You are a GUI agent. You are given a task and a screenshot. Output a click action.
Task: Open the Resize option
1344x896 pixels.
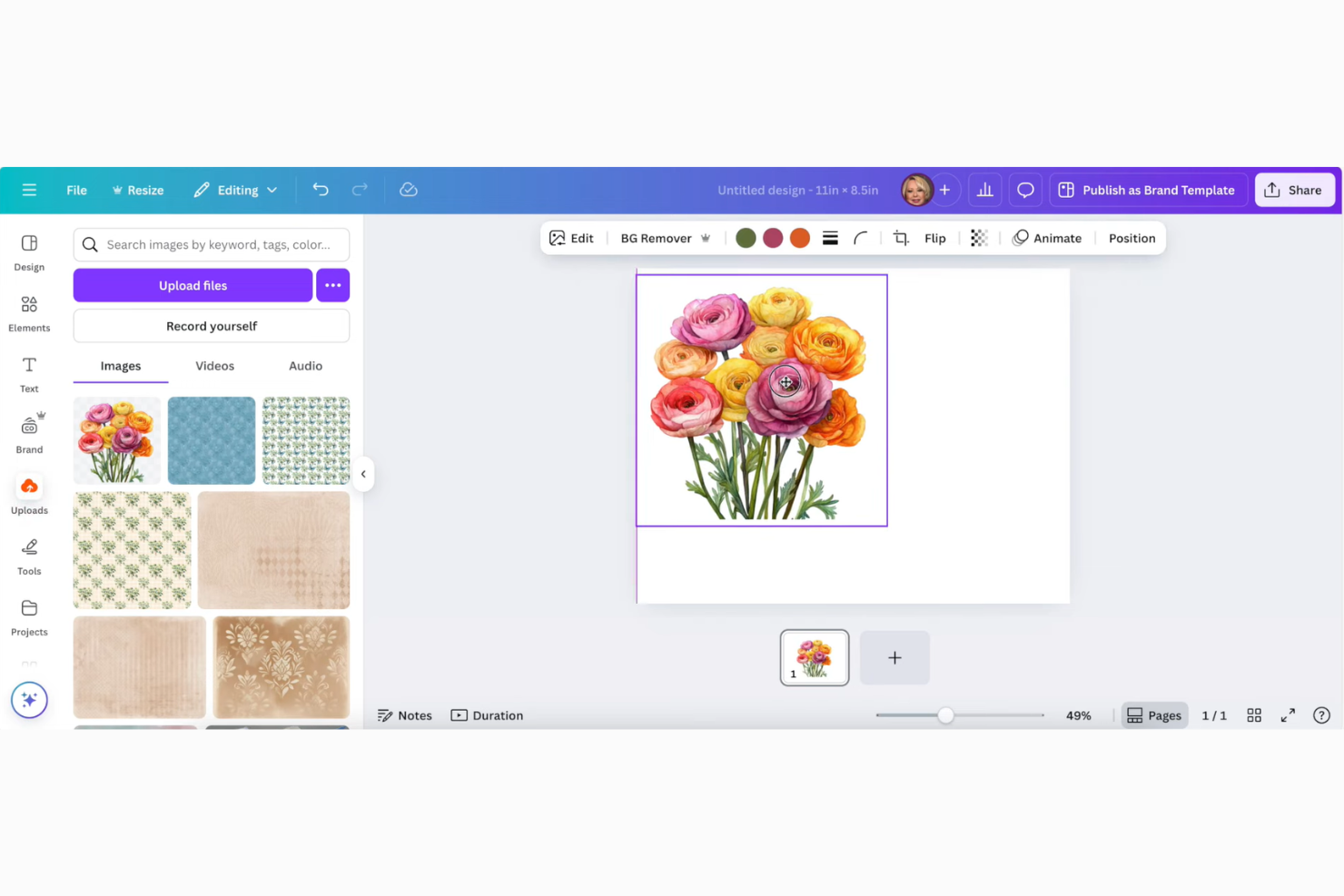(x=138, y=190)
